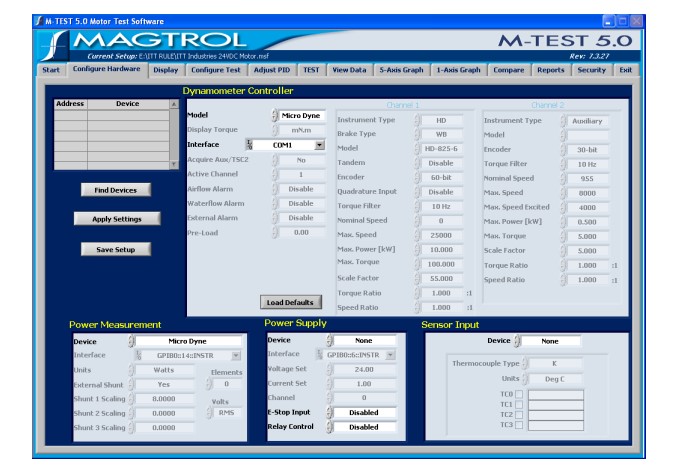Toggle the TC3 thermocouple checkbox
688x474 pixels.
(x=519, y=425)
